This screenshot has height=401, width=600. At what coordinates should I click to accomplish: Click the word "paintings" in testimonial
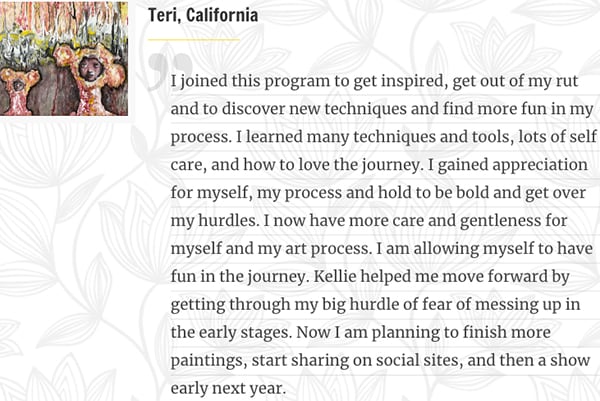209,361
